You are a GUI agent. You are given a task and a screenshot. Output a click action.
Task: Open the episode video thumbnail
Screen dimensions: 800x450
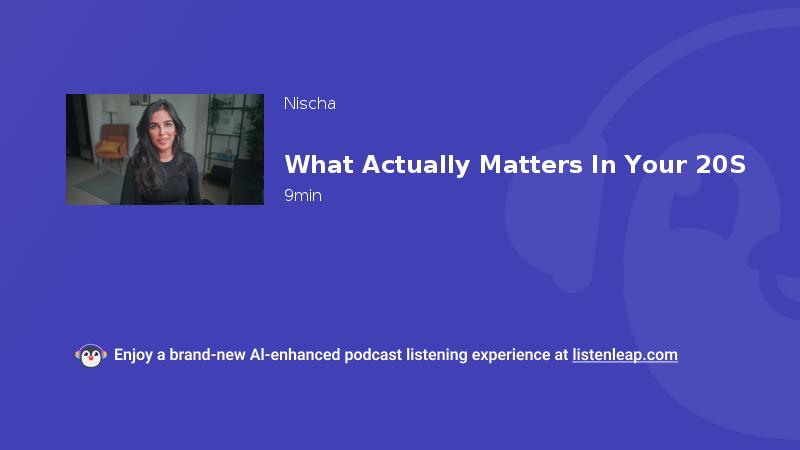[165, 149]
